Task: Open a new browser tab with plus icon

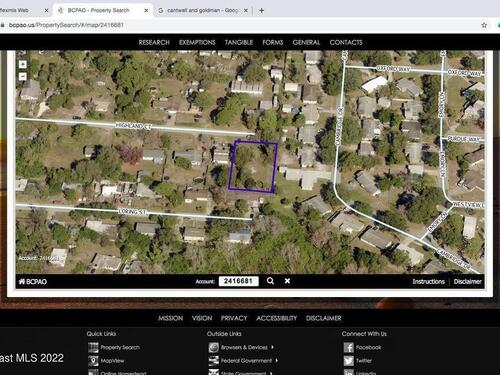Action: 262,11
